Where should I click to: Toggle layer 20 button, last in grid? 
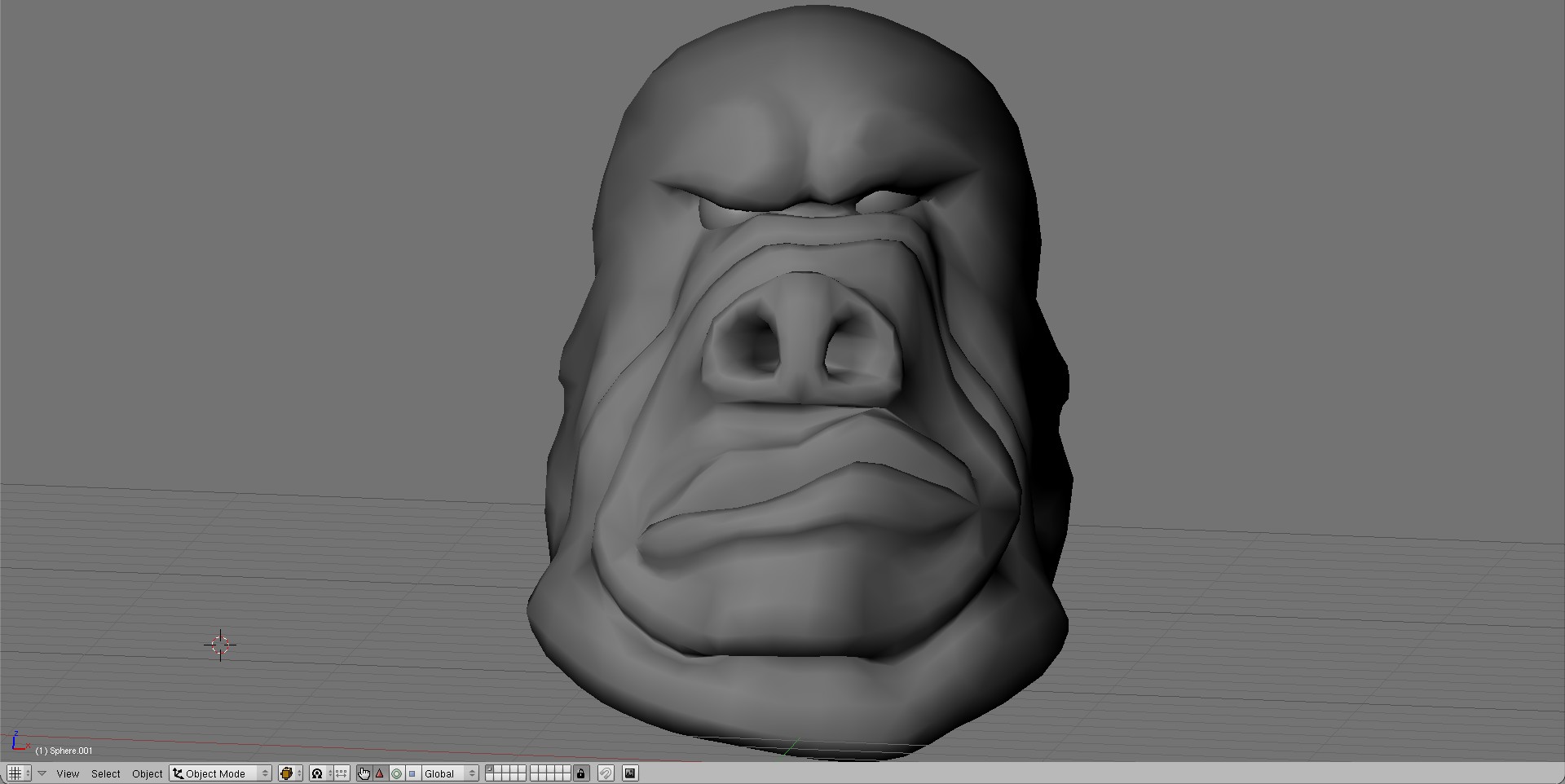pos(567,777)
